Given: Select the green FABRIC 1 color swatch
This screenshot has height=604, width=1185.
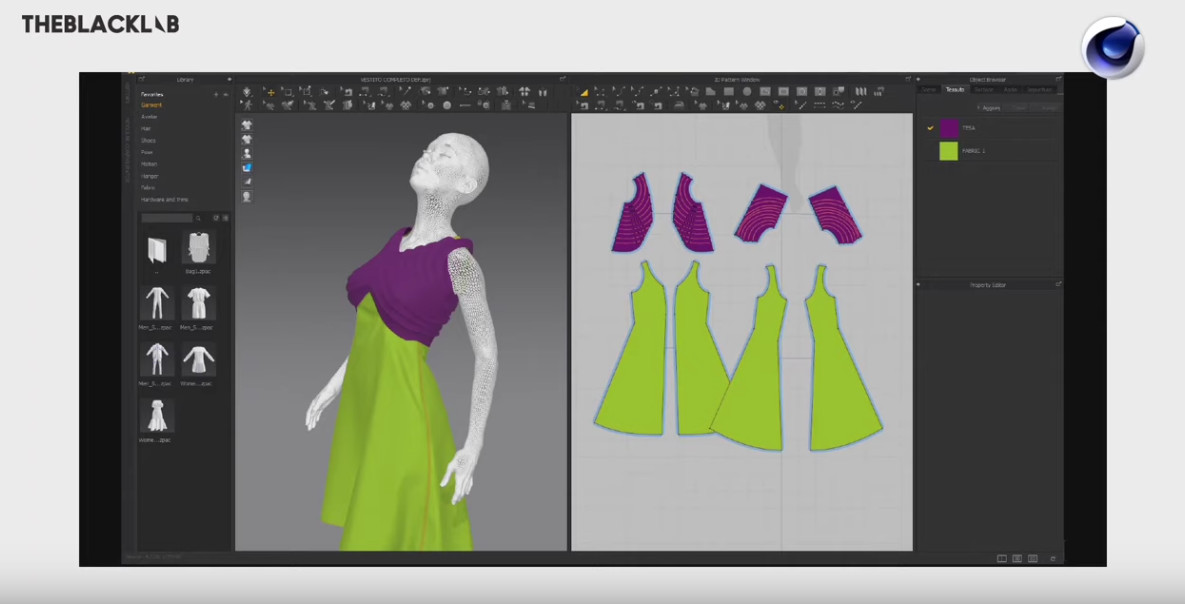Looking at the screenshot, I should 948,151.
